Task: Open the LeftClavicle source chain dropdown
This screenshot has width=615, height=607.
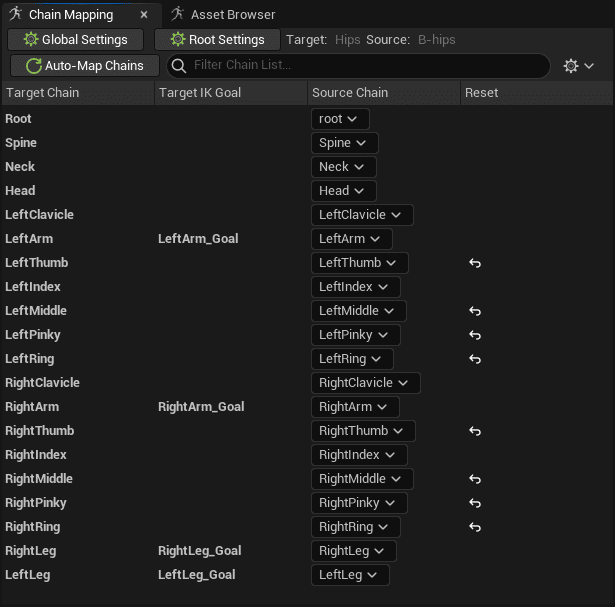Action: 361,215
